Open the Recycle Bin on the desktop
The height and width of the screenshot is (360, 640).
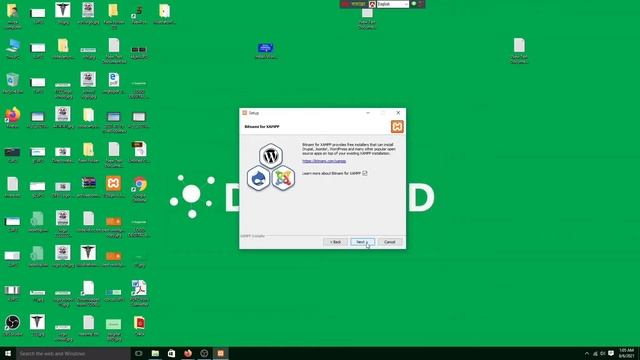[x=13, y=83]
